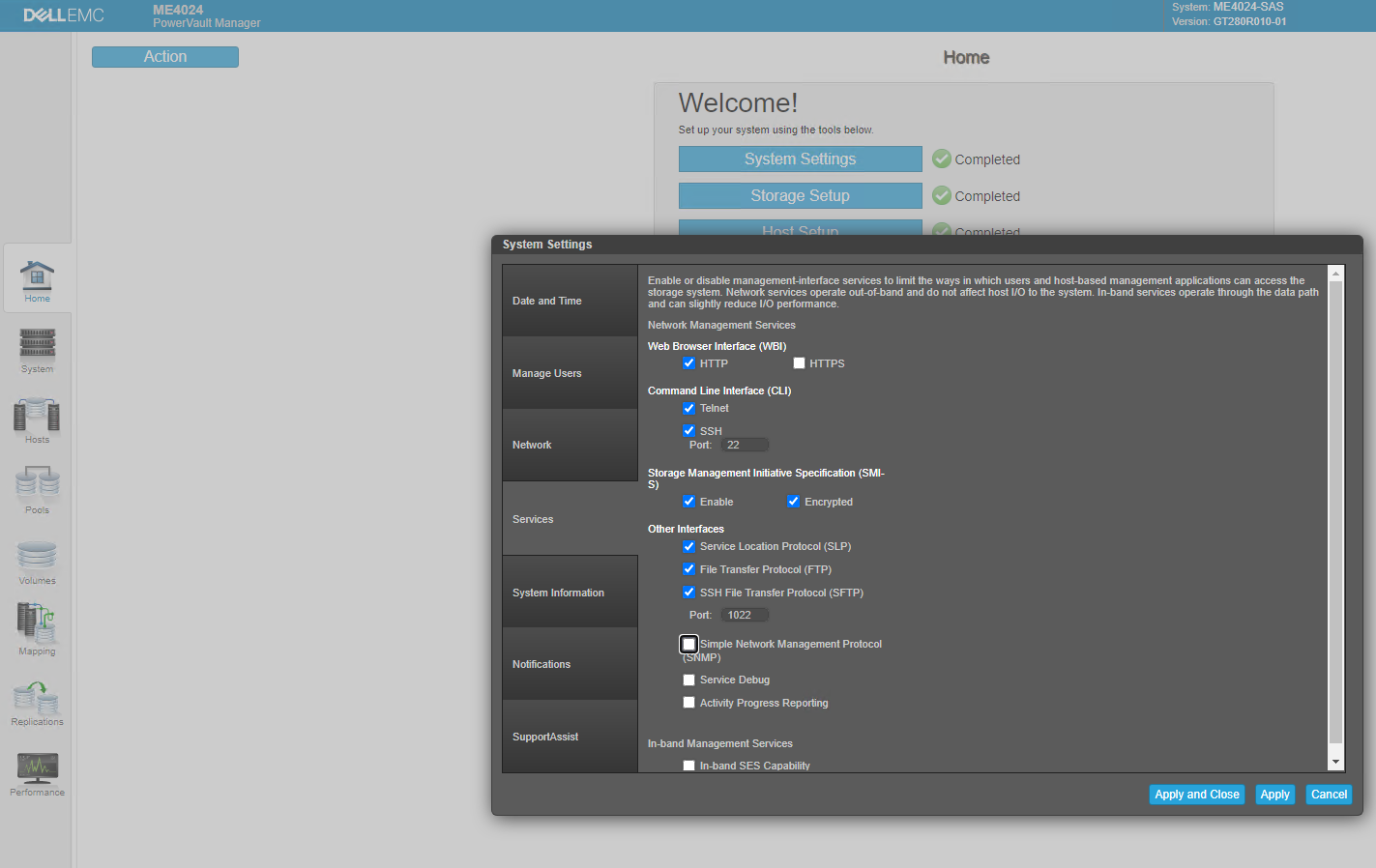
Task: Open the Volumes sidebar icon
Action: tap(37, 562)
